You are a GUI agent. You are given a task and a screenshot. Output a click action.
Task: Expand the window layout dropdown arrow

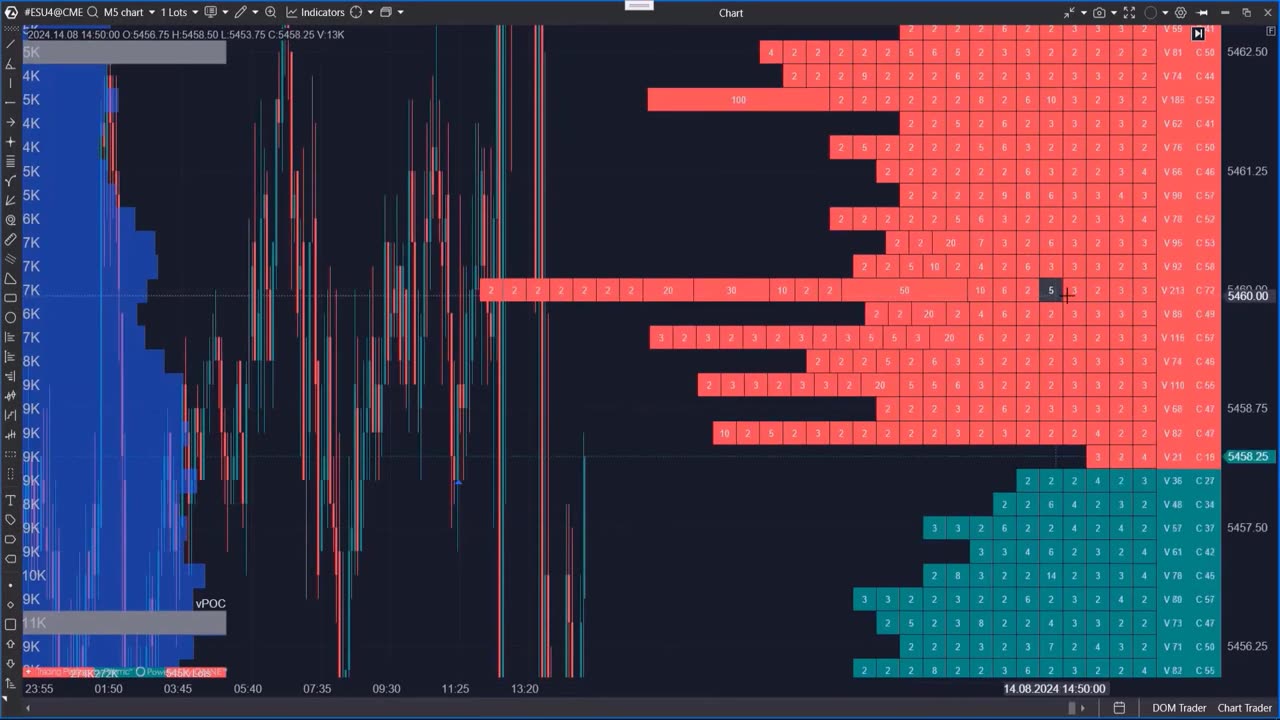[400, 12]
